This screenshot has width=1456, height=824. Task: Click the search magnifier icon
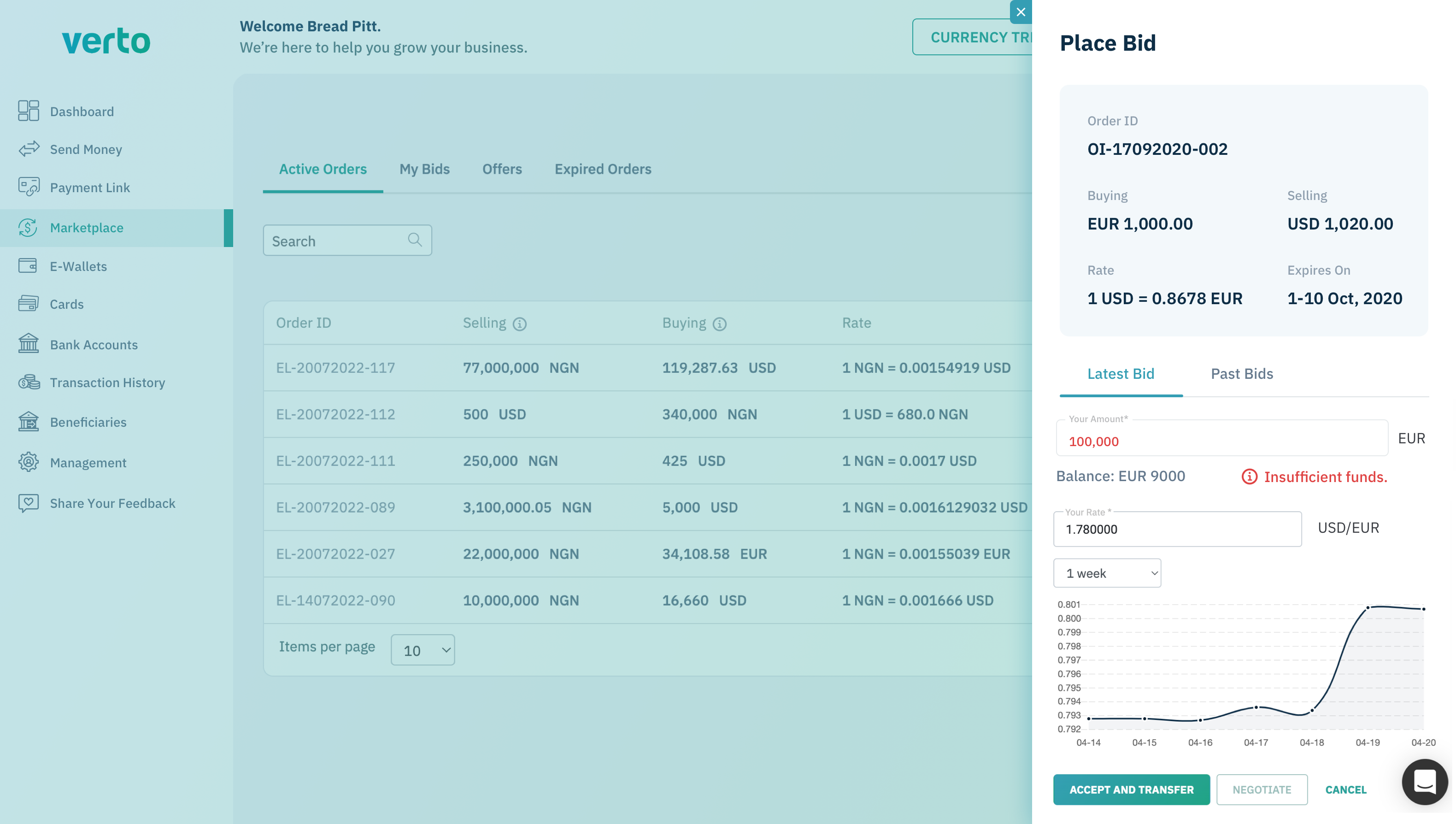415,240
